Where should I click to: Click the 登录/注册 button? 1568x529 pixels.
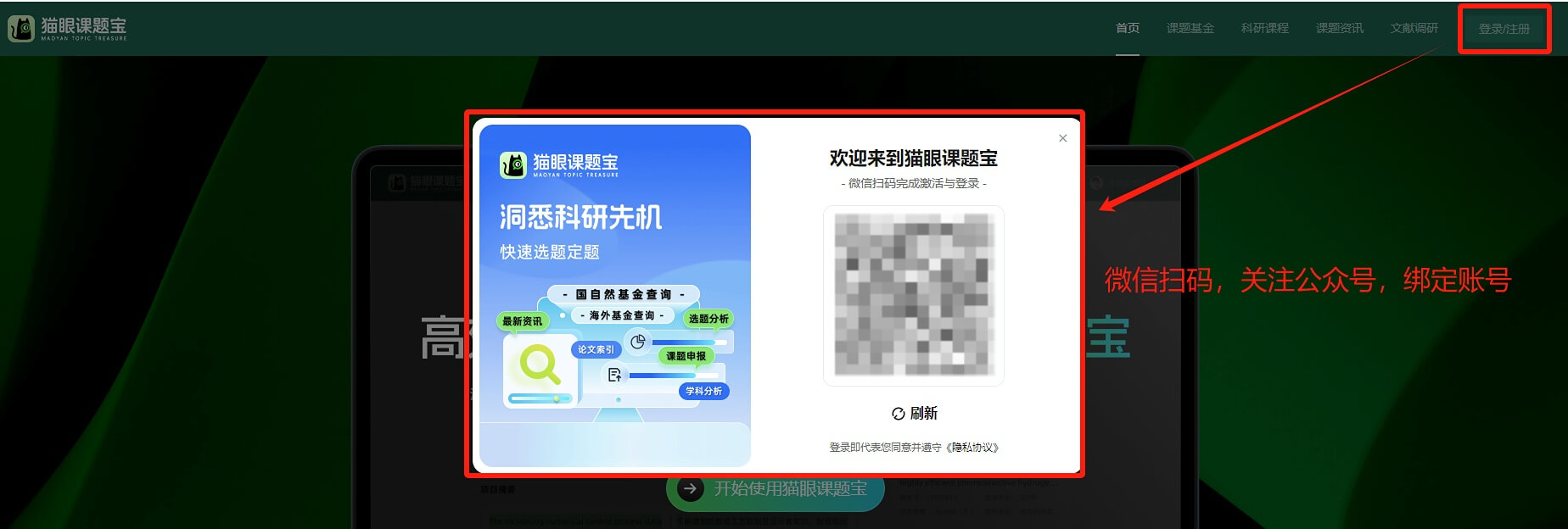click(x=1504, y=29)
